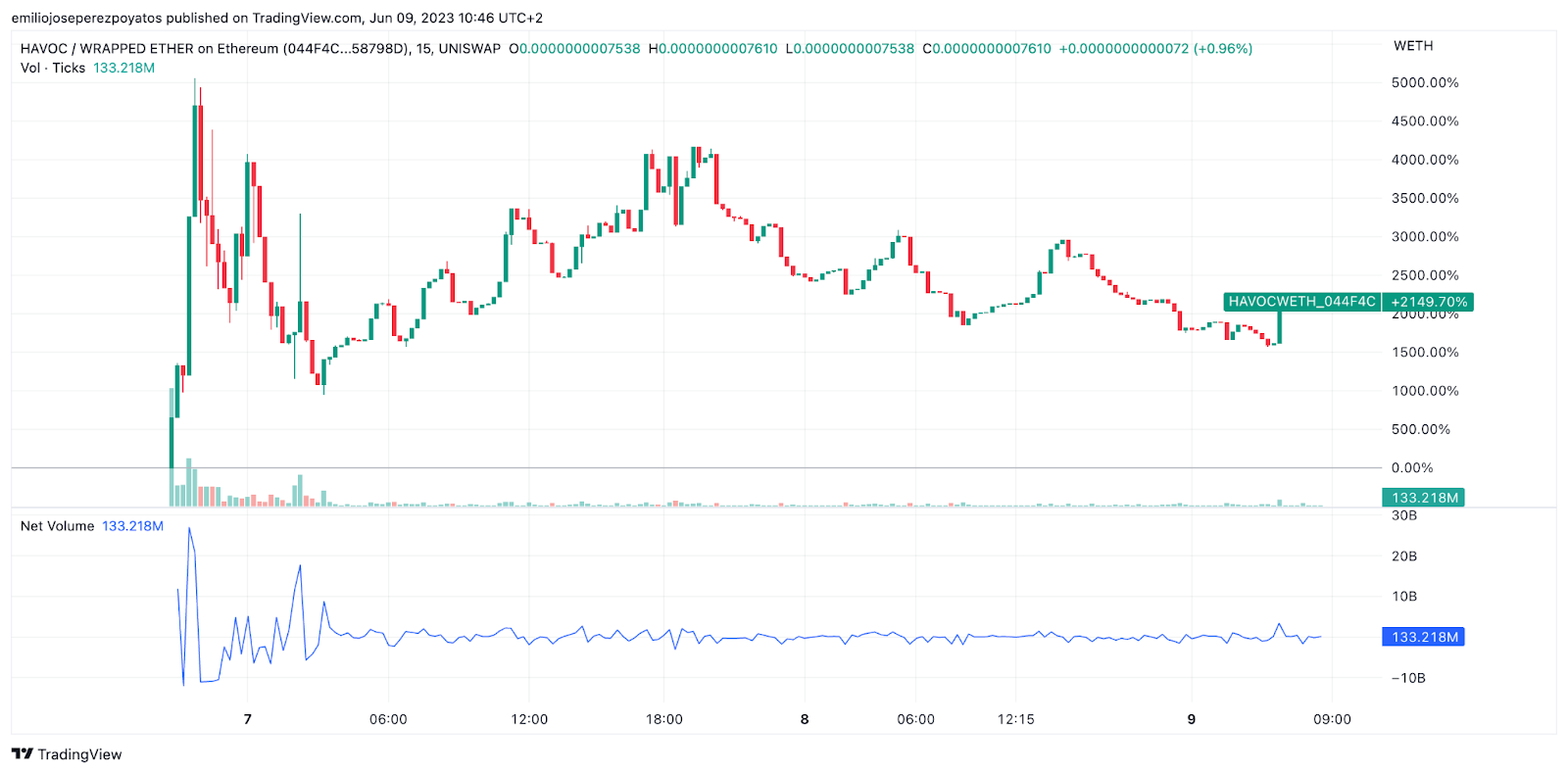The image size is (1568, 774).
Task: Click the WETH currency label
Action: [1413, 46]
